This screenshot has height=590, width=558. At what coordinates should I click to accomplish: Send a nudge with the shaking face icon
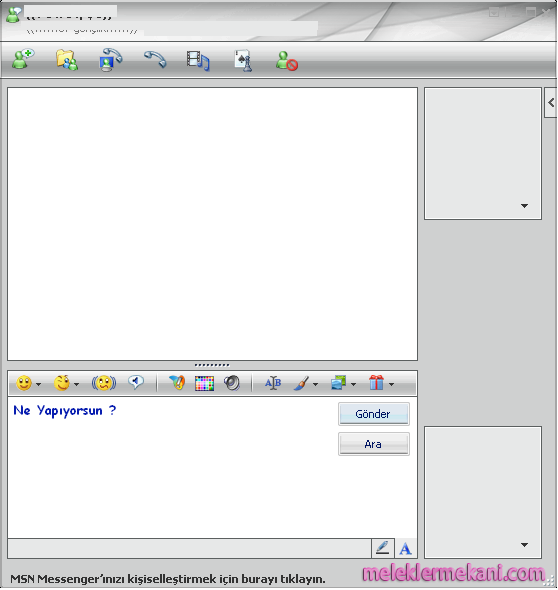[104, 383]
